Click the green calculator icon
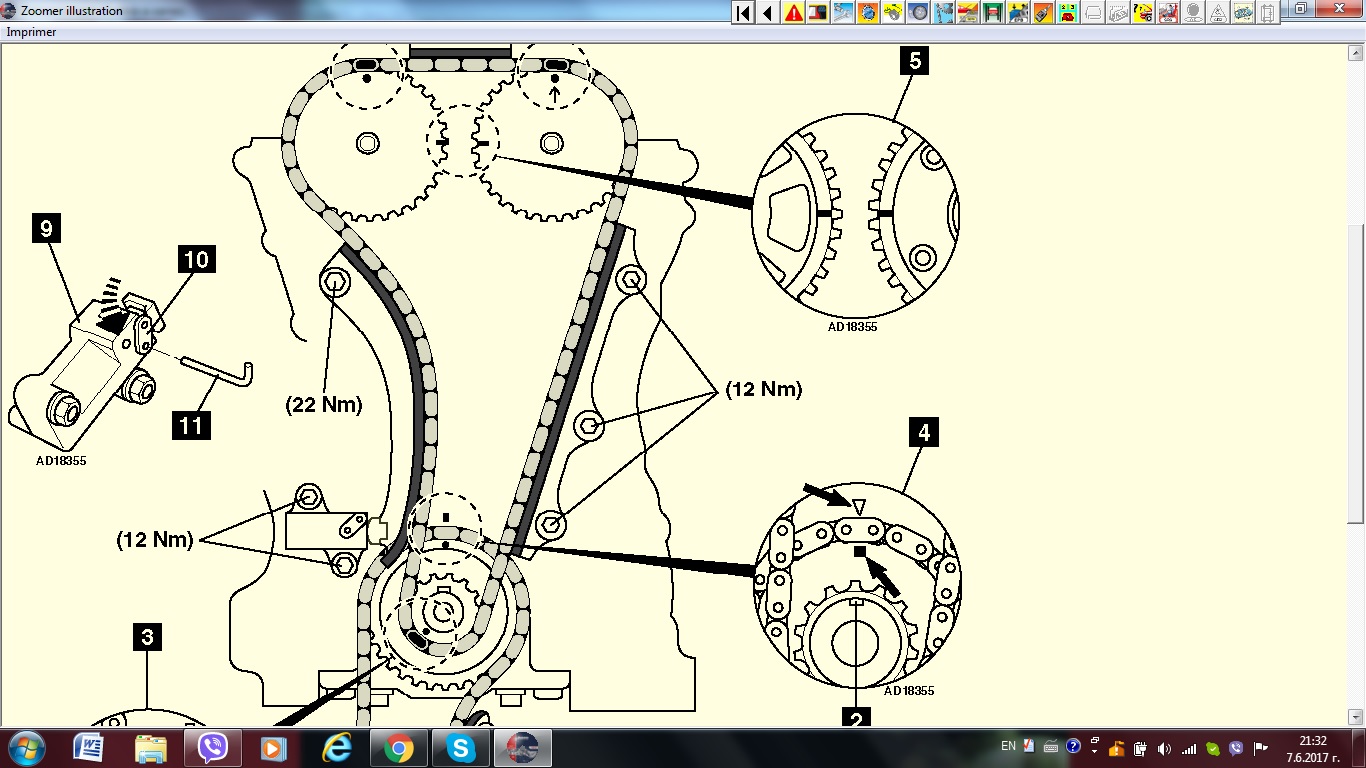Image resolution: width=1366 pixels, height=768 pixels. 1068,13
